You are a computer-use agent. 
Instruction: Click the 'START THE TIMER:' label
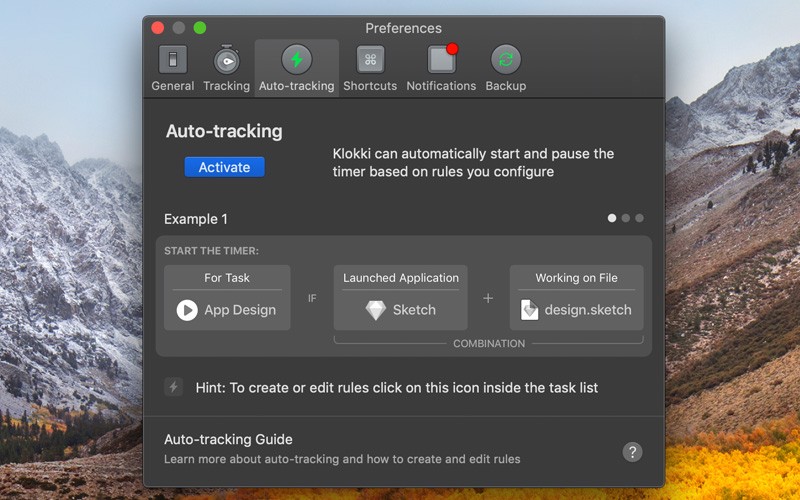coord(211,251)
